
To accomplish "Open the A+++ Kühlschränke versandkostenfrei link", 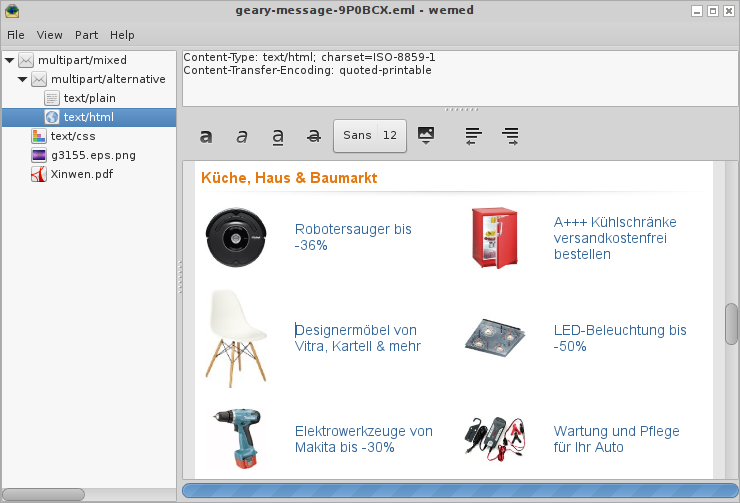I will [x=615, y=238].
